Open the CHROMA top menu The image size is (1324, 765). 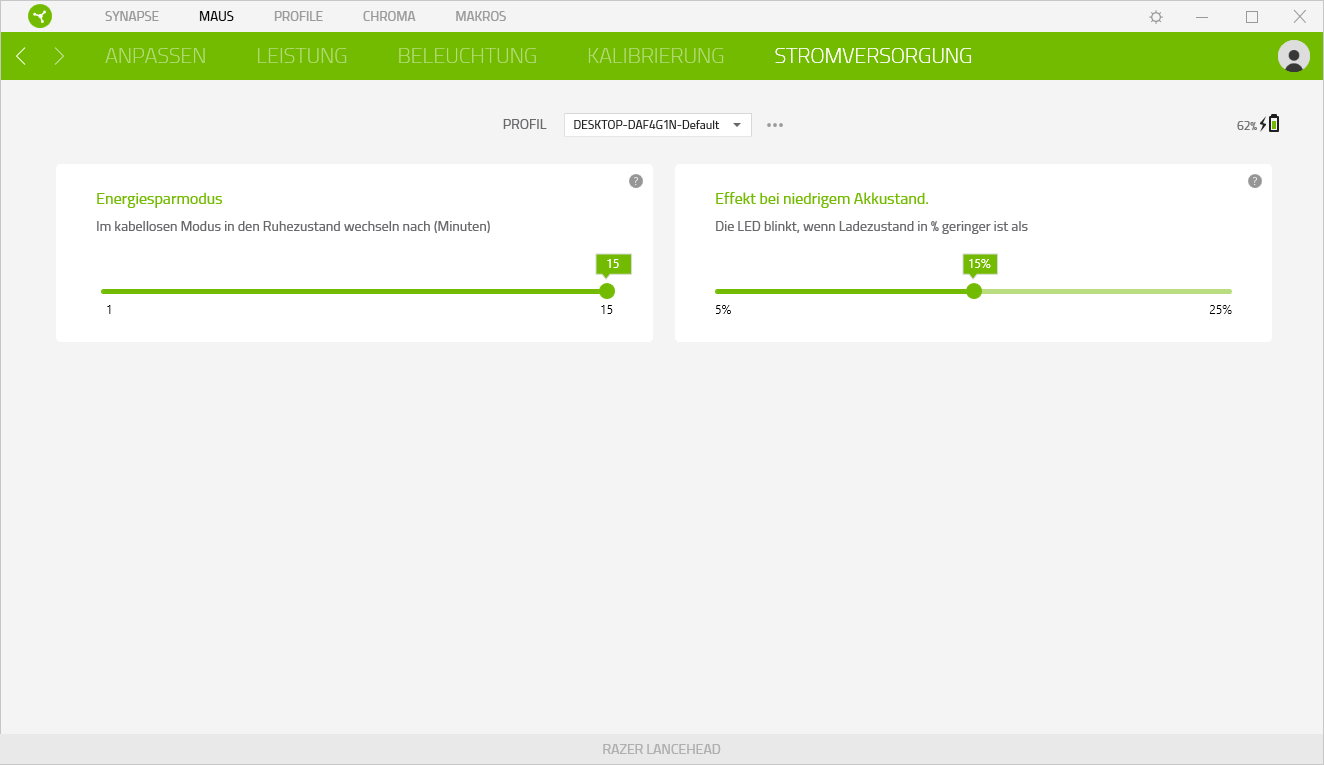pos(388,17)
